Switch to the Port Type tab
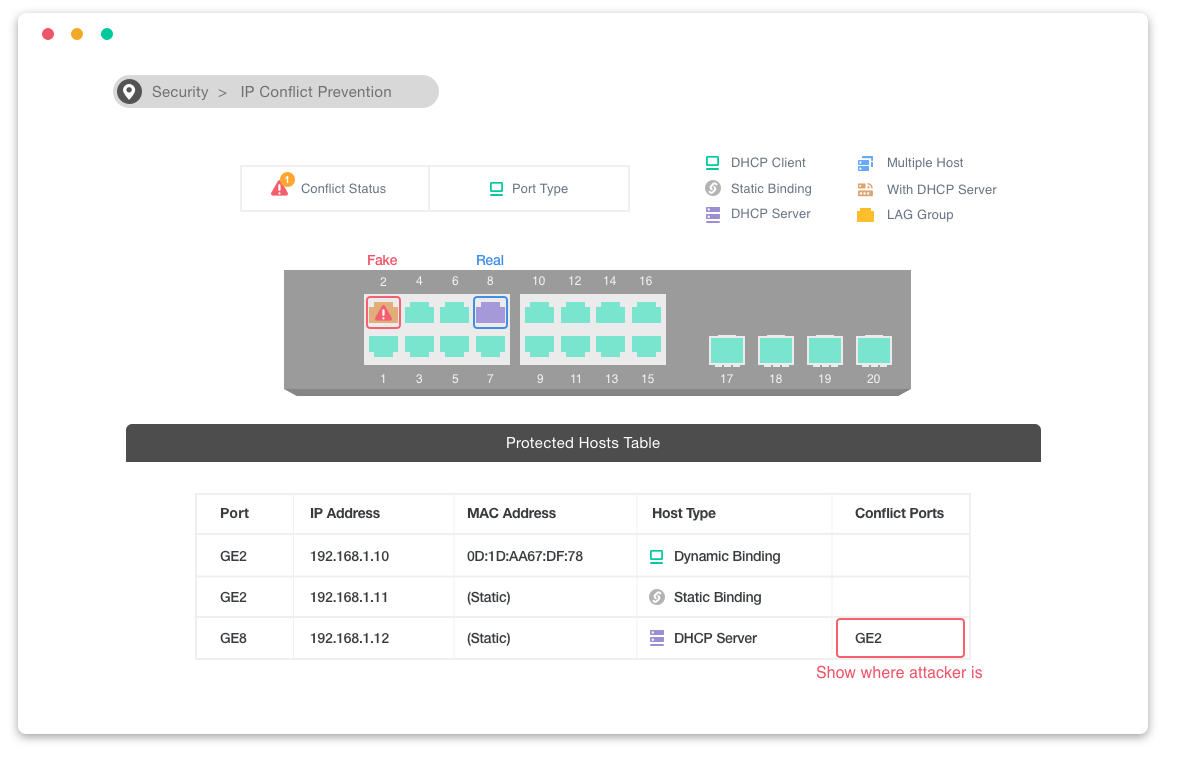Viewport: 1177px width, 768px height. click(x=529, y=188)
